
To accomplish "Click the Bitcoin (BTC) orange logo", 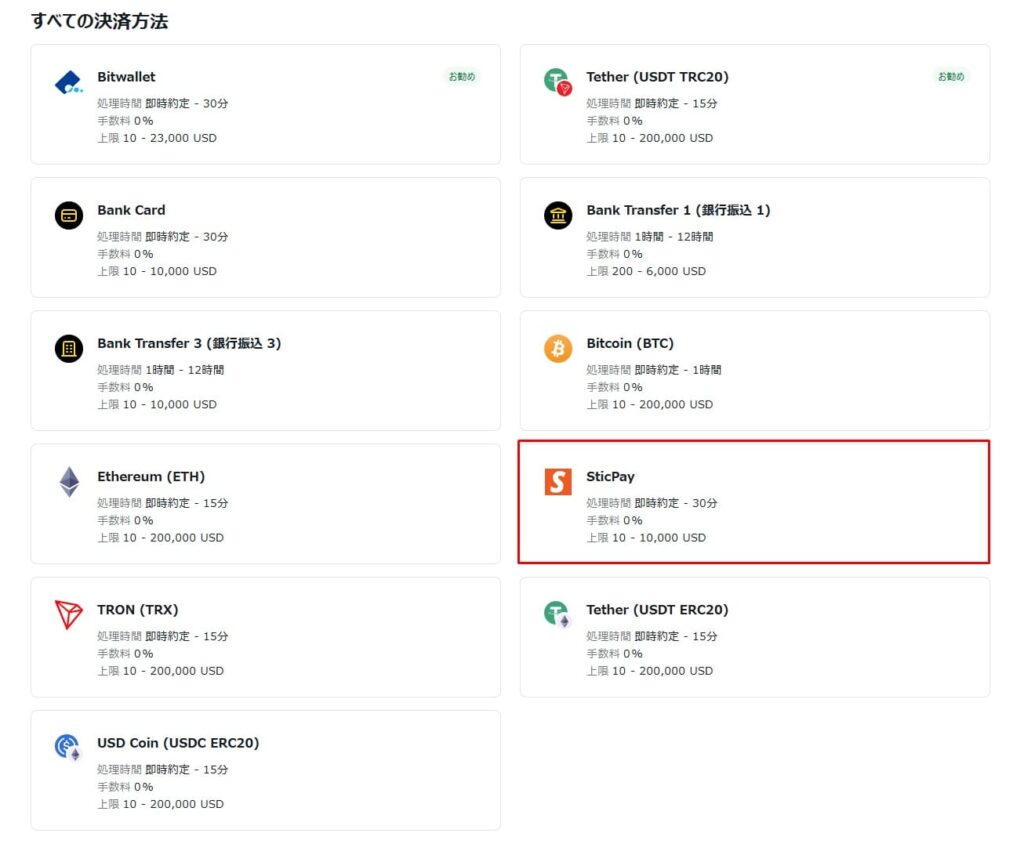I will point(557,349).
